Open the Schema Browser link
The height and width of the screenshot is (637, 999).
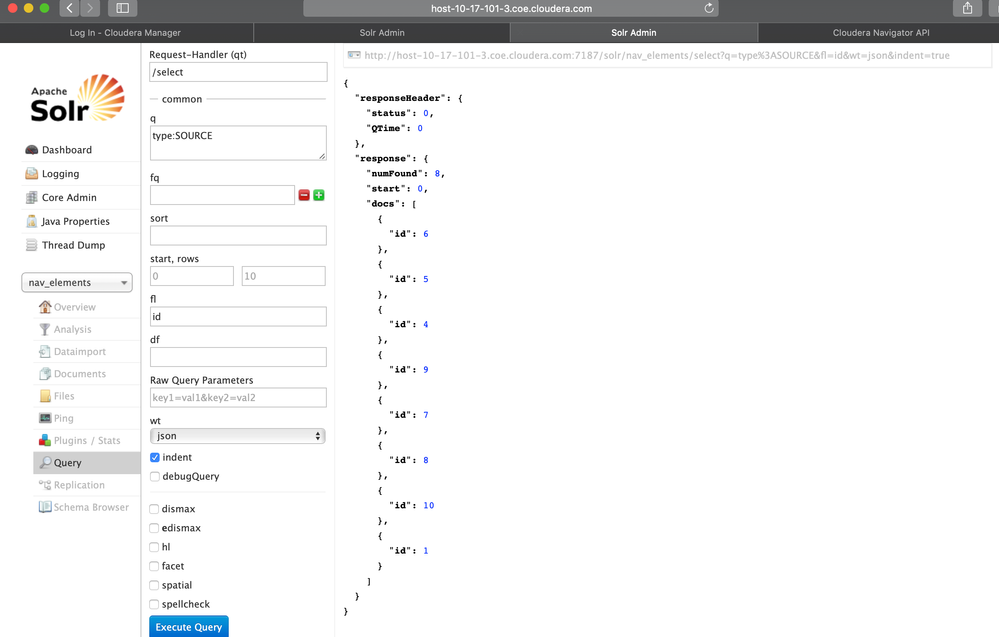pos(91,507)
